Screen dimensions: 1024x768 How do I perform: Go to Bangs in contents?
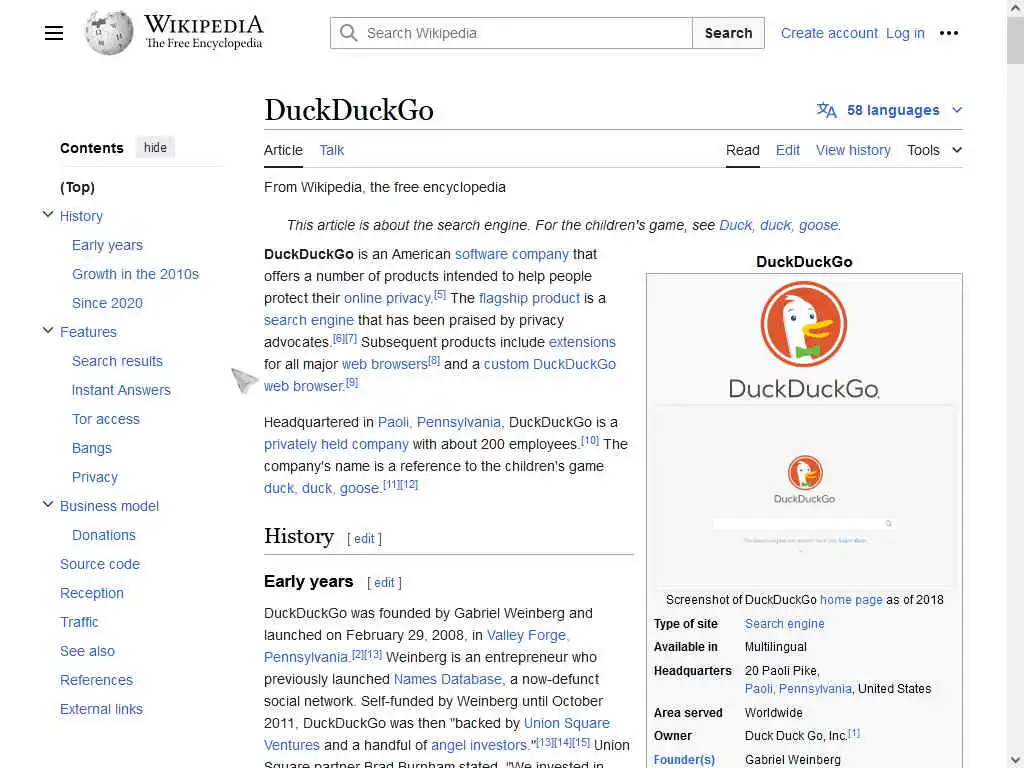[91, 448]
